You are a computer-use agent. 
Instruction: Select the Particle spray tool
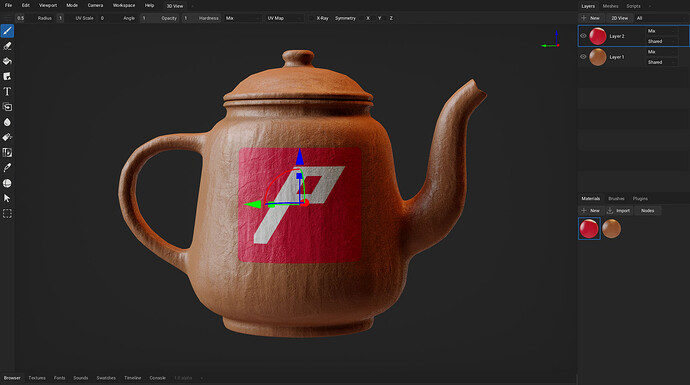pos(7,137)
